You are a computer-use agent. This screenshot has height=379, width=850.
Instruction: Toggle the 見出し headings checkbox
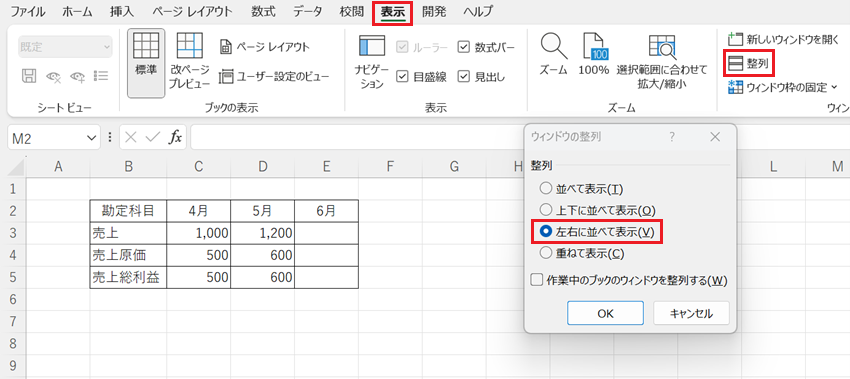coord(463,76)
